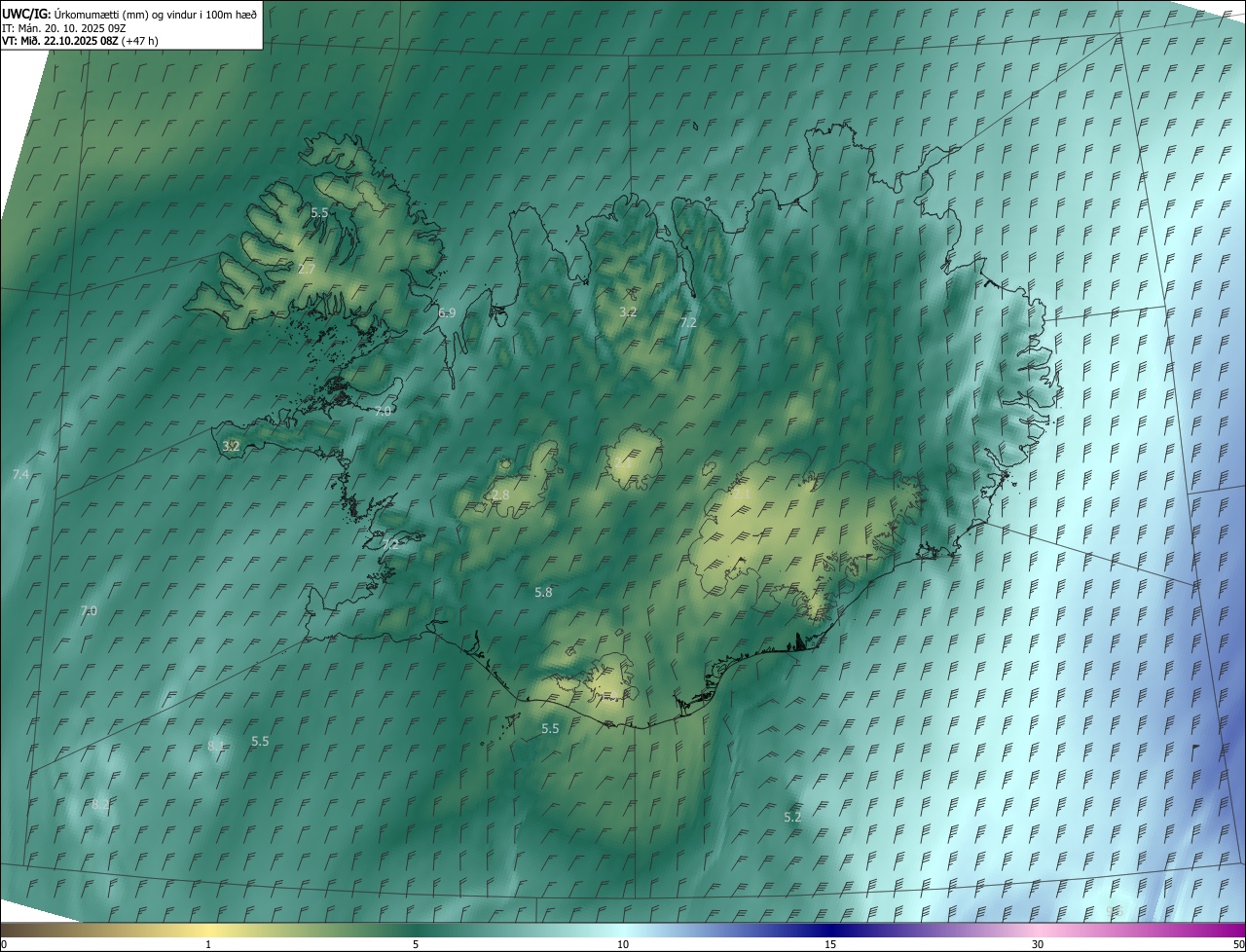Click the 6.9 value label on the map
Viewport: 1246px width, 952px height.
tap(447, 312)
